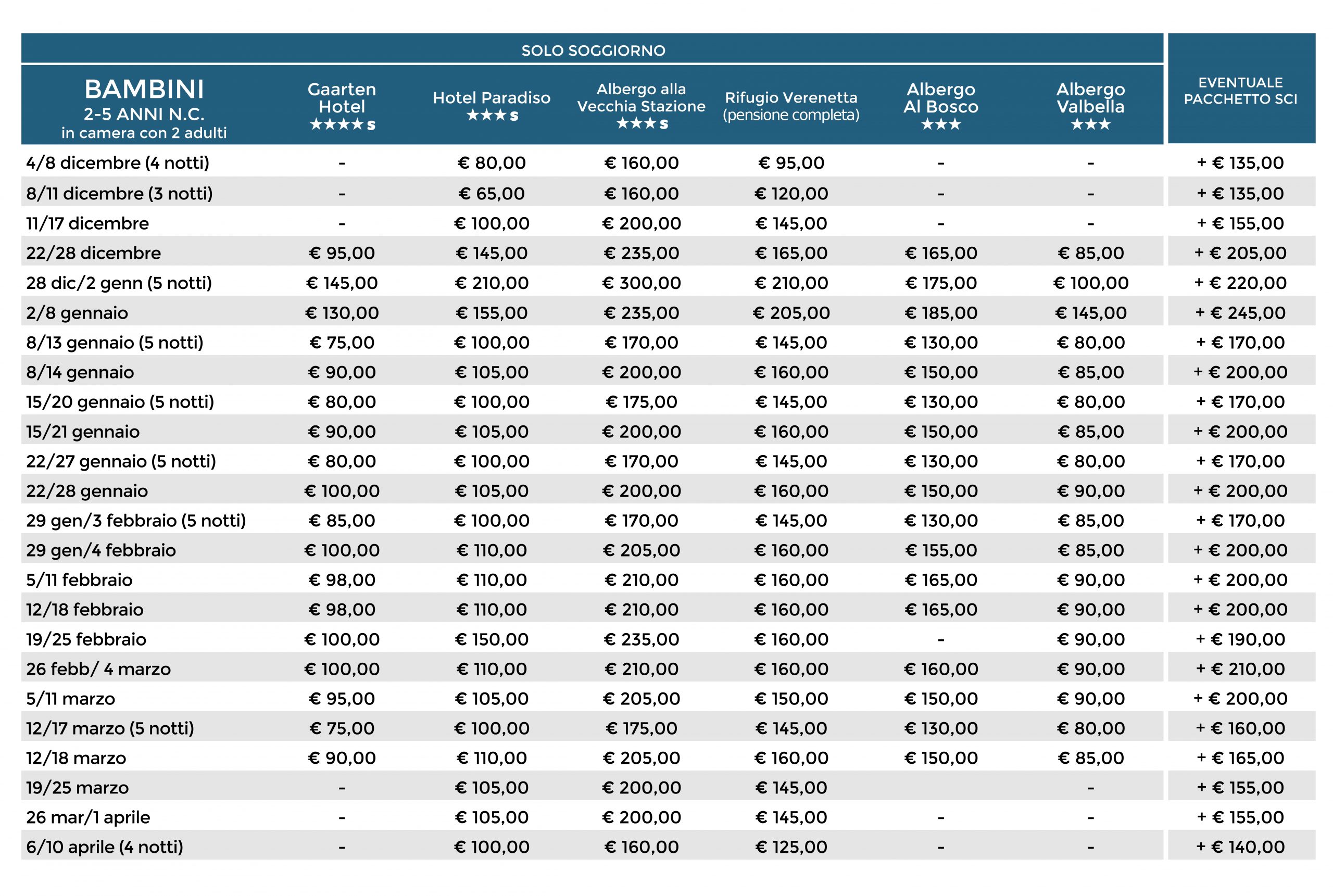Click the 5/11 marzo row label
The width and height of the screenshot is (1333, 896).
click(x=70, y=699)
